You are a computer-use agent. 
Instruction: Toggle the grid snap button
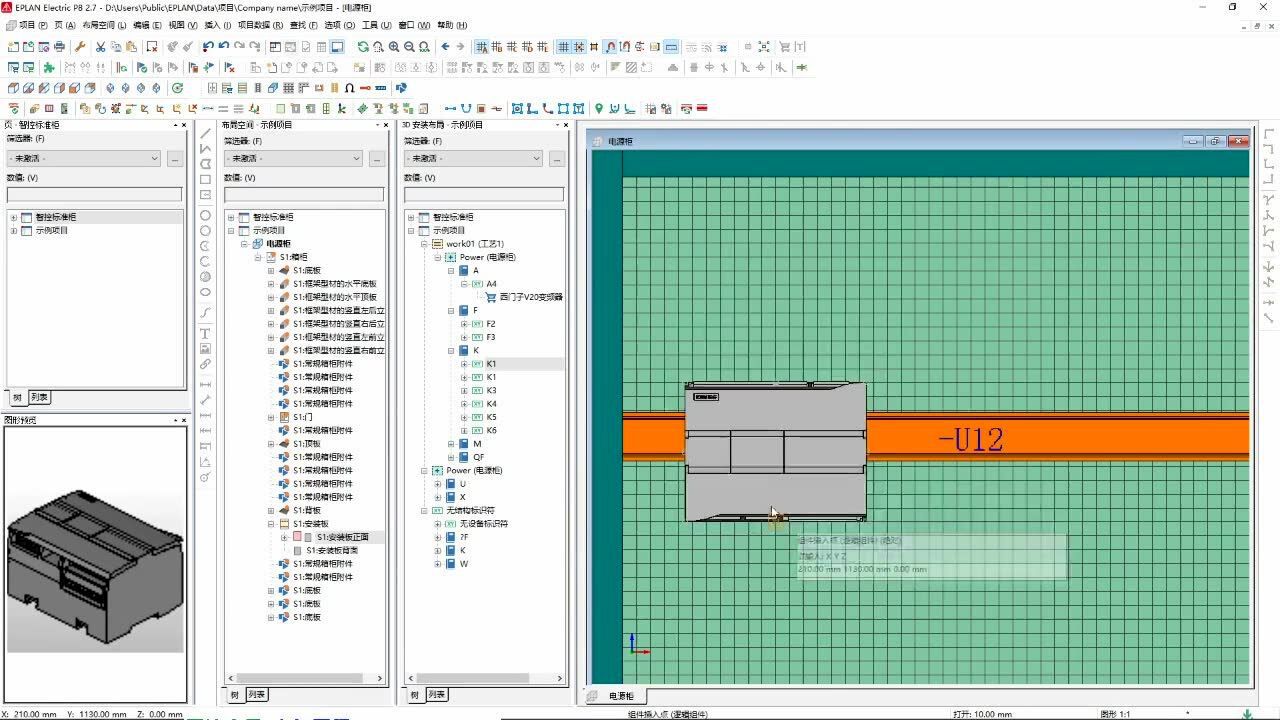click(578, 47)
